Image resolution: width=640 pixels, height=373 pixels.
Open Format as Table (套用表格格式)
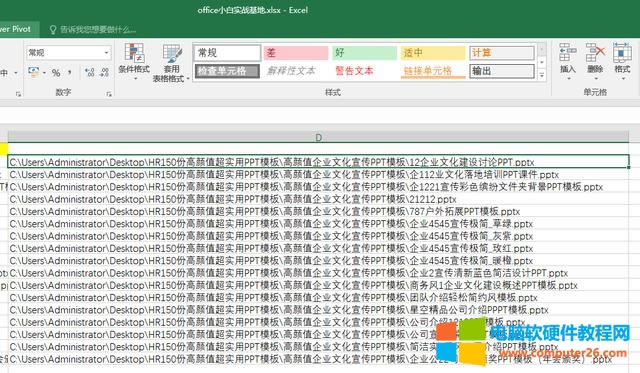pyautogui.click(x=171, y=62)
